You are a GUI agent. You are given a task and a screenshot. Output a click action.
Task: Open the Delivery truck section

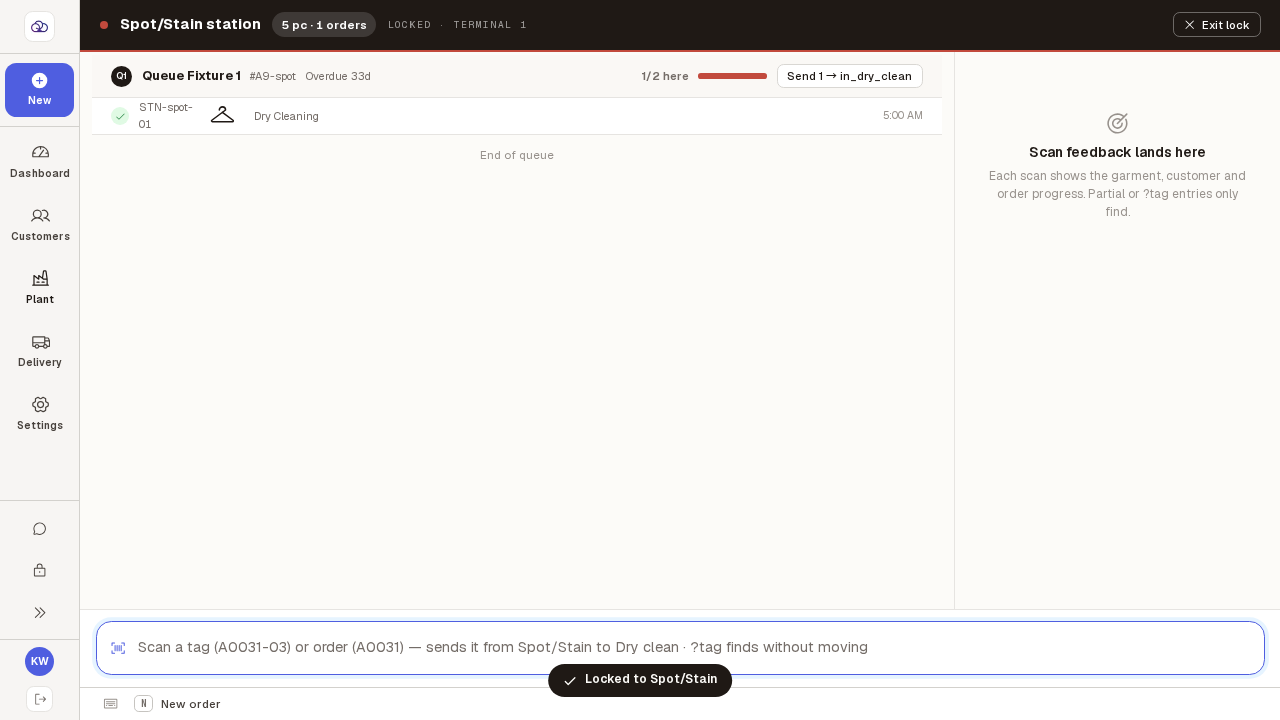tap(40, 350)
